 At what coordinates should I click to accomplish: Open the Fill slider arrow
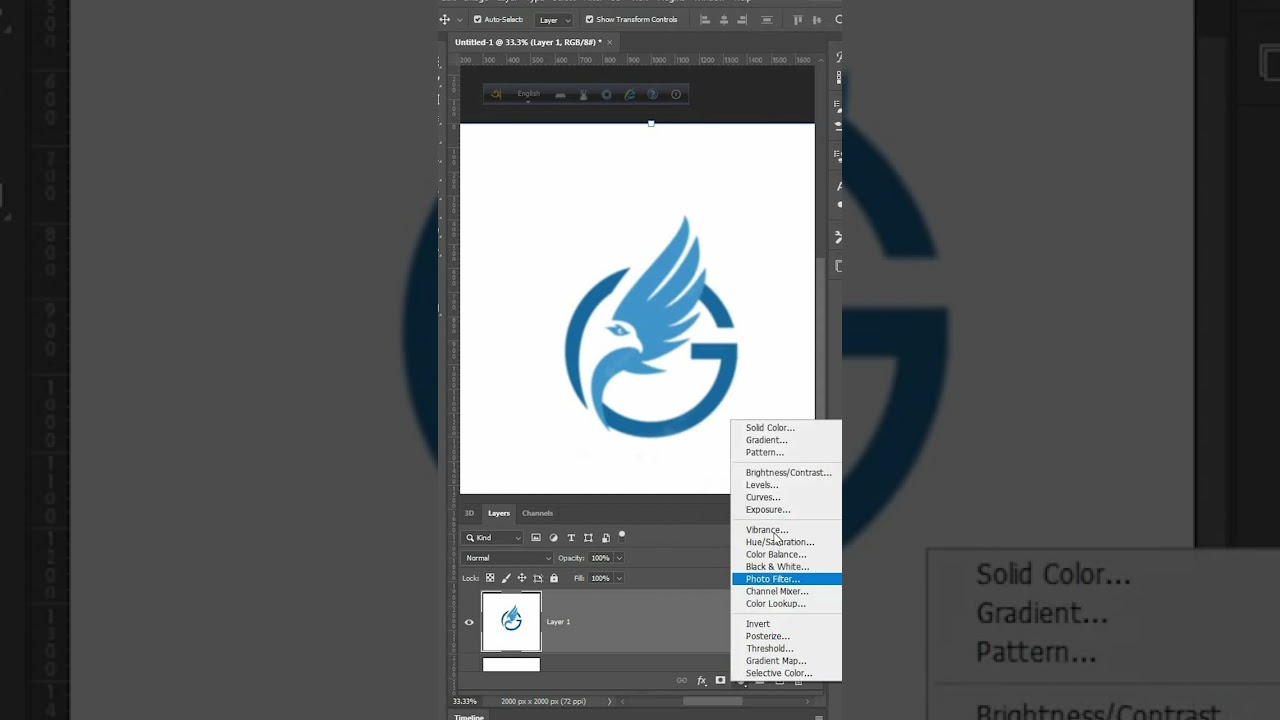[x=619, y=578]
